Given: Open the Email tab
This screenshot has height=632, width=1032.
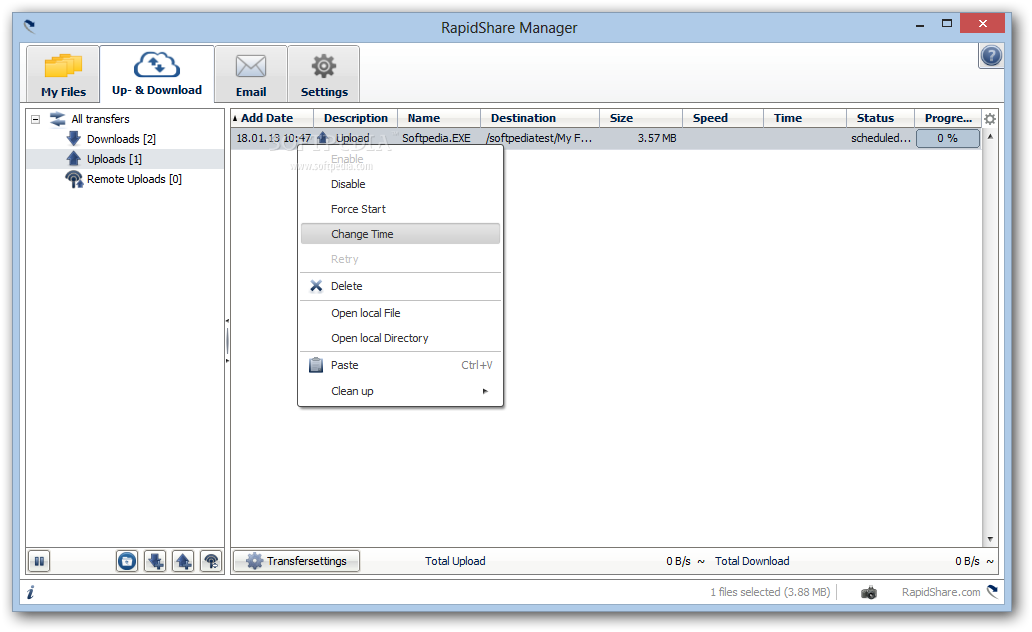Looking at the screenshot, I should [251, 74].
